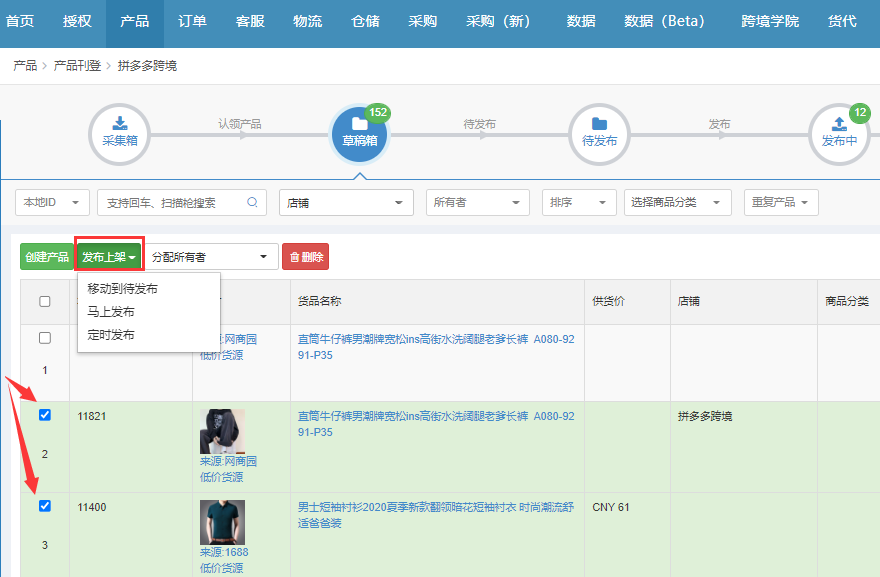Screen dimensions: 880x577
Task: Click the 创建产品 button
Action: 47,256
